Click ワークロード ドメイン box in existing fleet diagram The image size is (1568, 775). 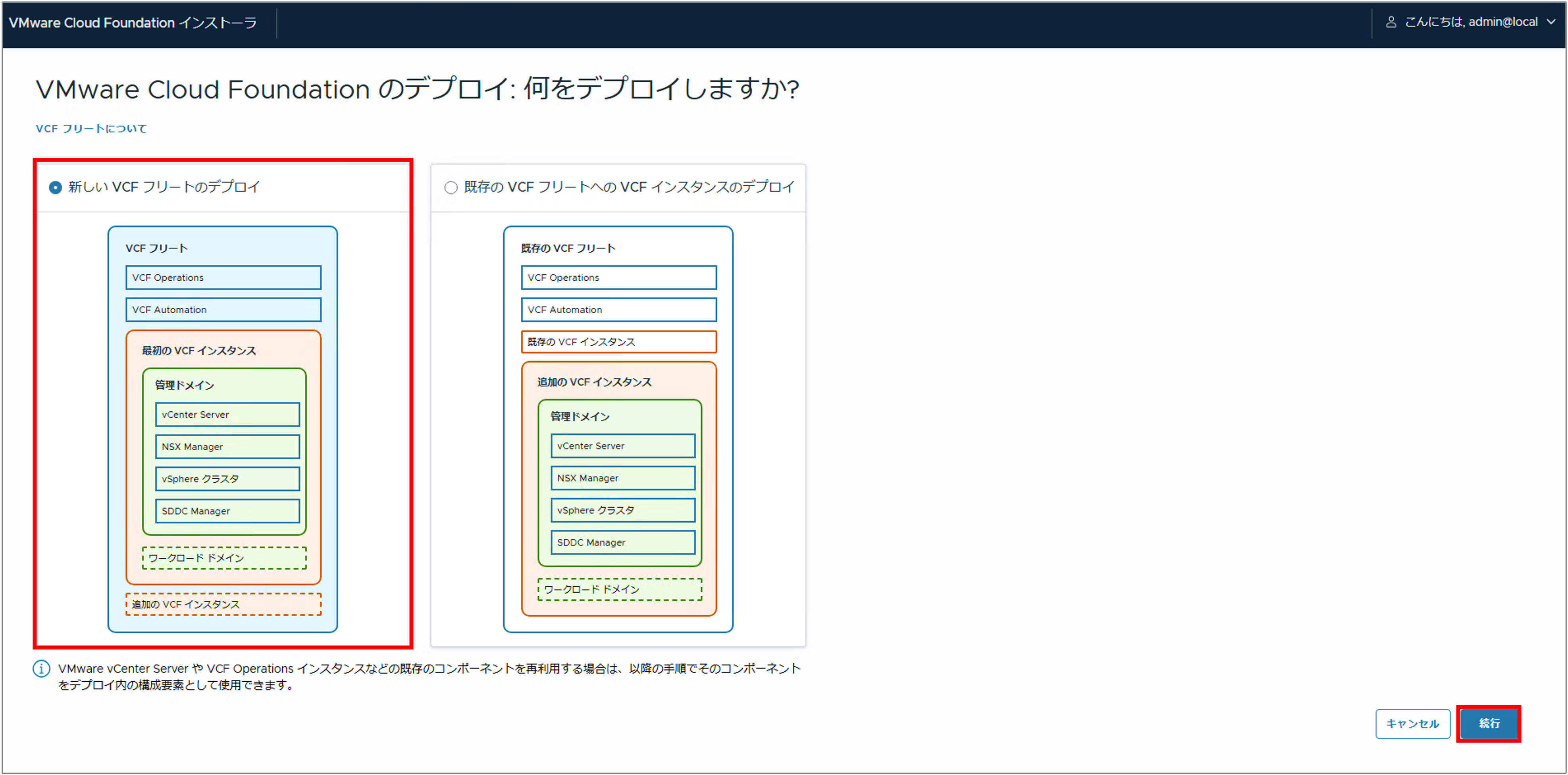[x=620, y=590]
